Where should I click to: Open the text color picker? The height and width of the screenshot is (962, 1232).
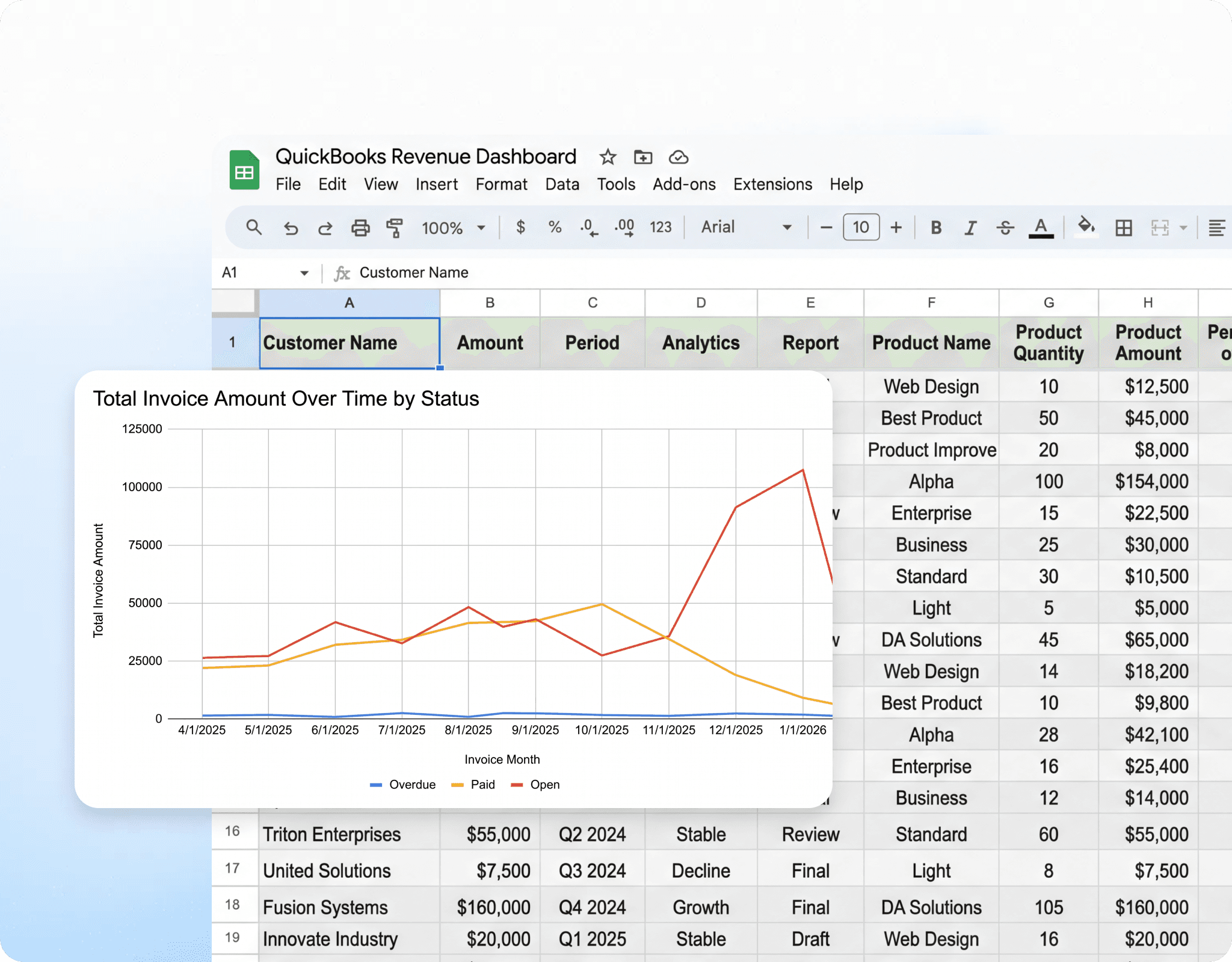(1041, 228)
